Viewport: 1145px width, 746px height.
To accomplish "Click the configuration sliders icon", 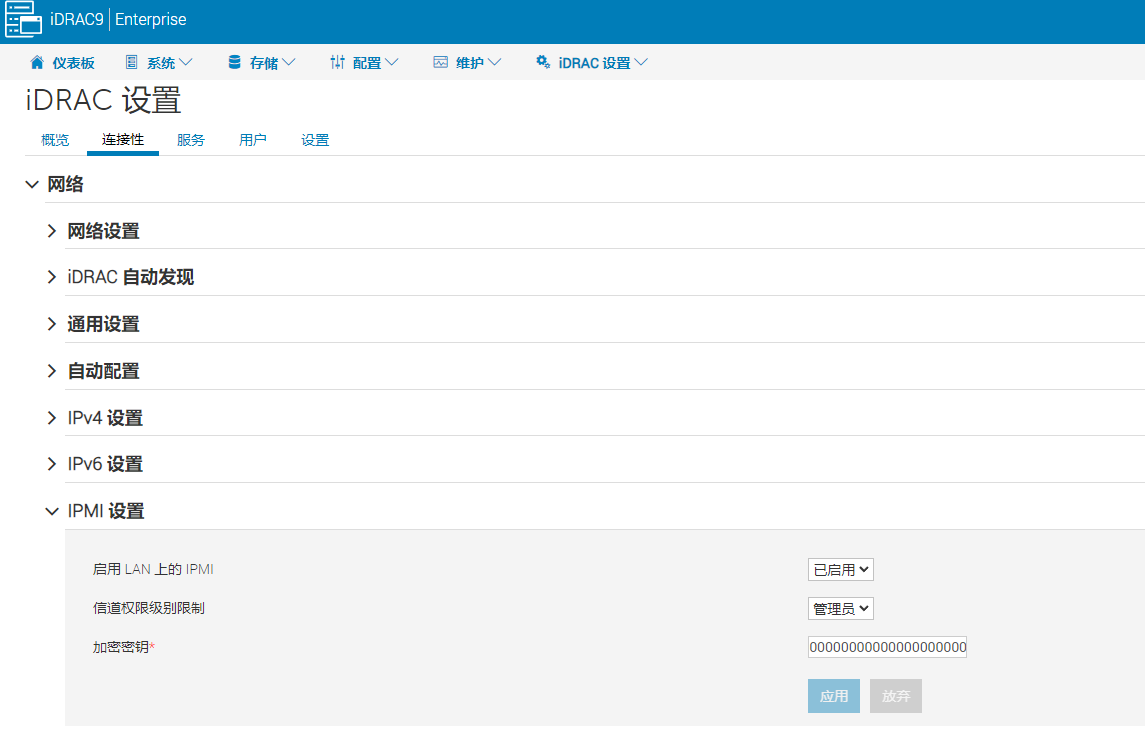I will (x=337, y=62).
